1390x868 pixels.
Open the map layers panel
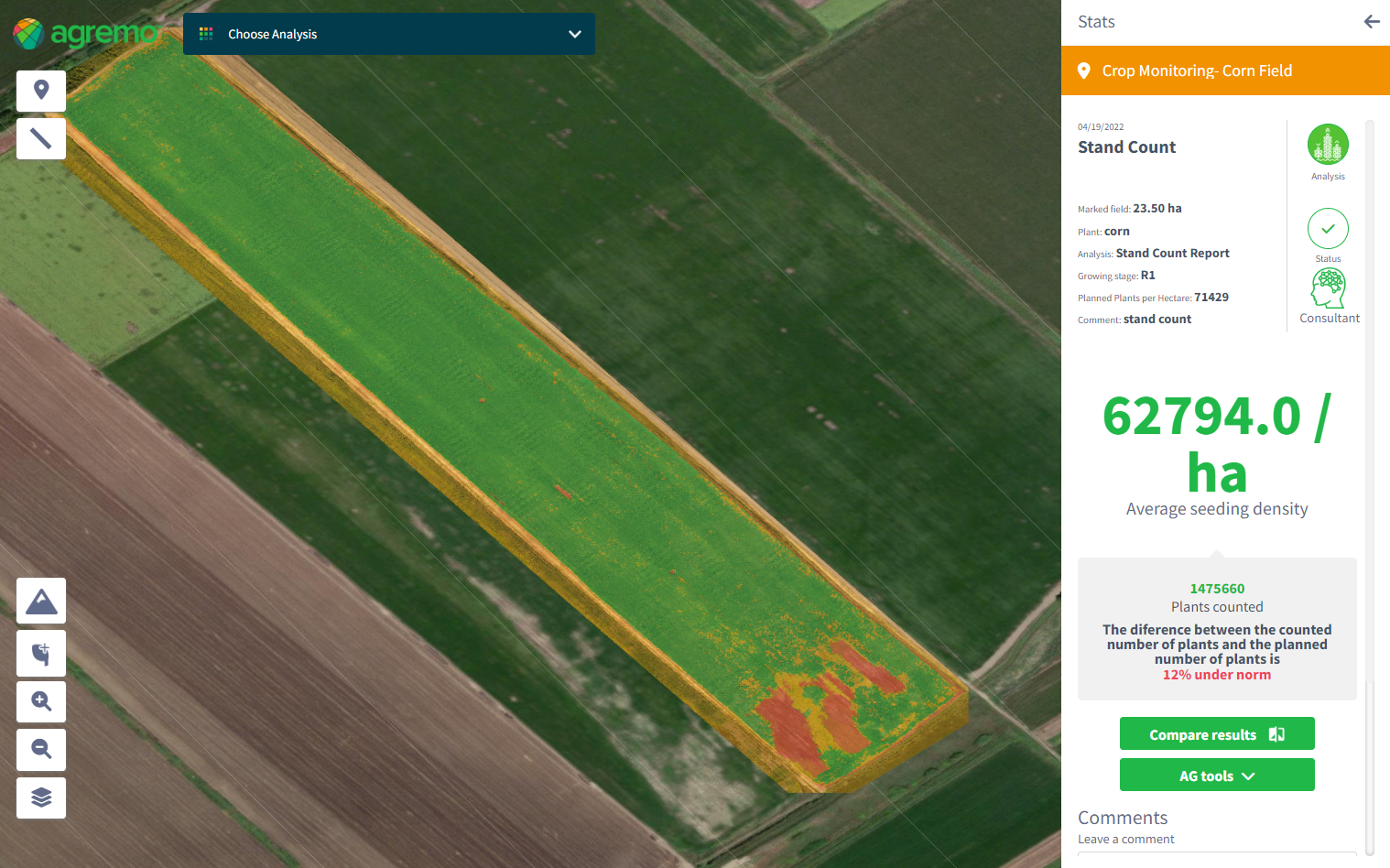41,797
